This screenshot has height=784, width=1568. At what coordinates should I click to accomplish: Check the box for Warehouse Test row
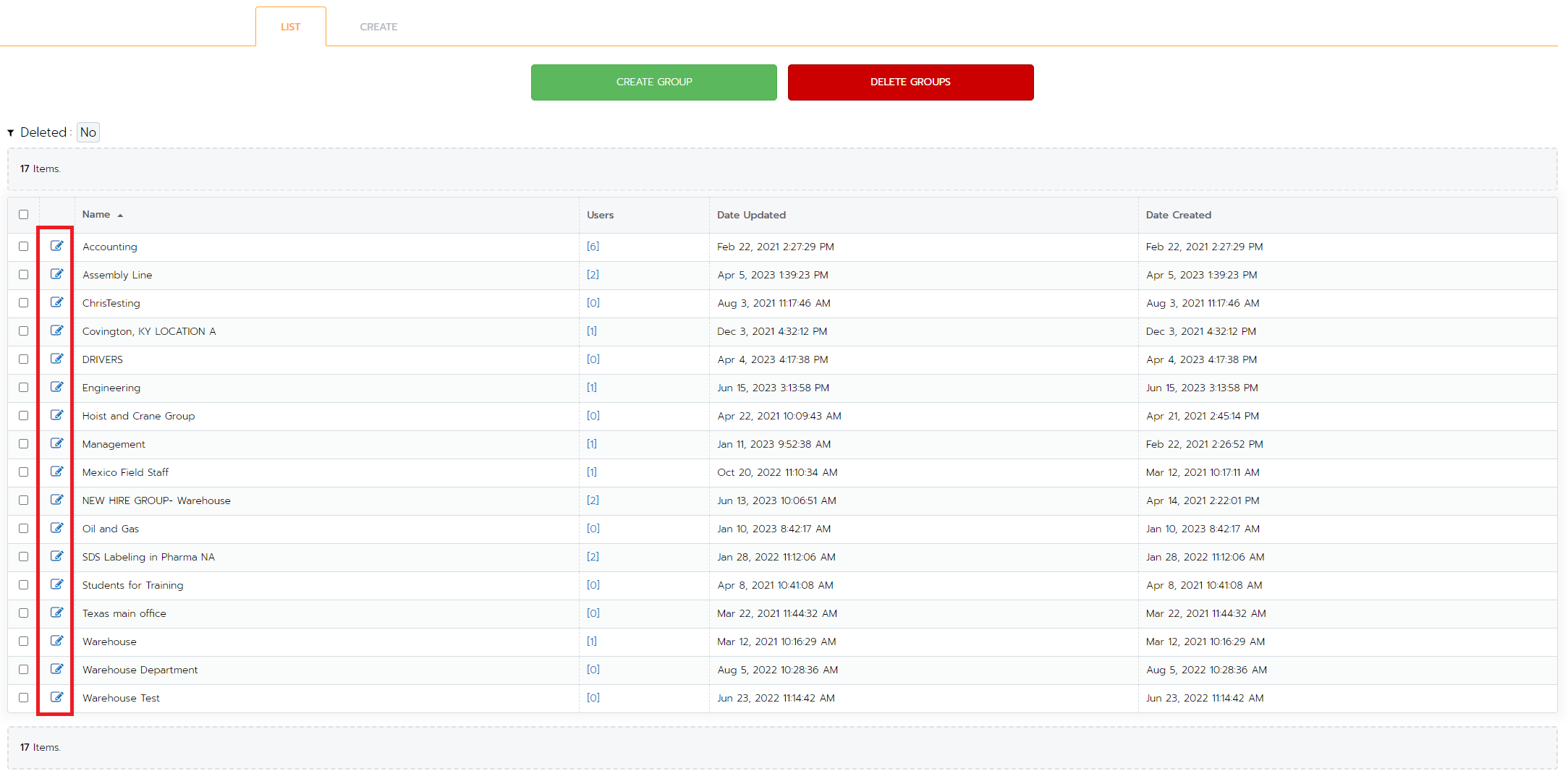tap(23, 696)
